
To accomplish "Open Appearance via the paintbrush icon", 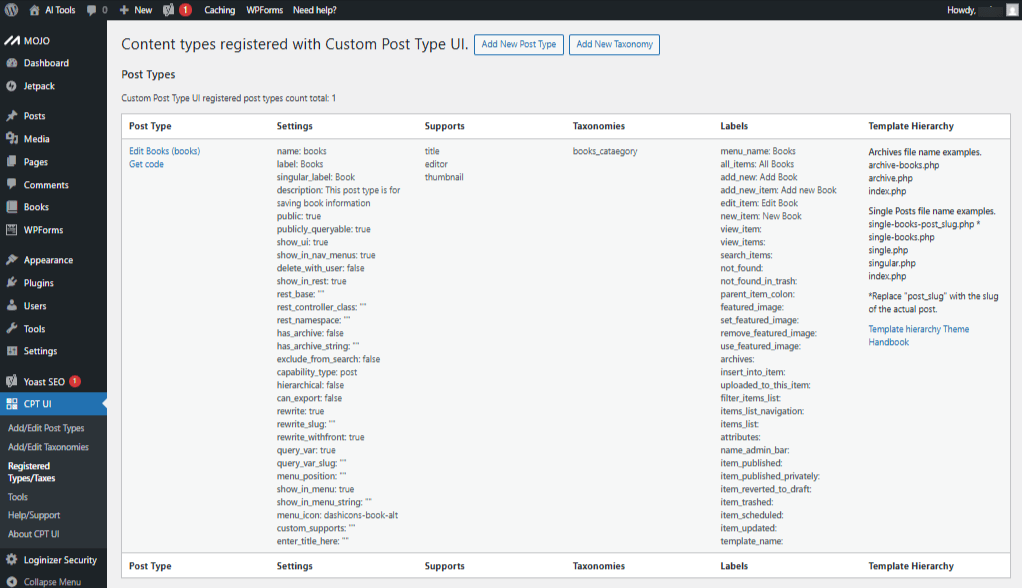I will point(11,260).
